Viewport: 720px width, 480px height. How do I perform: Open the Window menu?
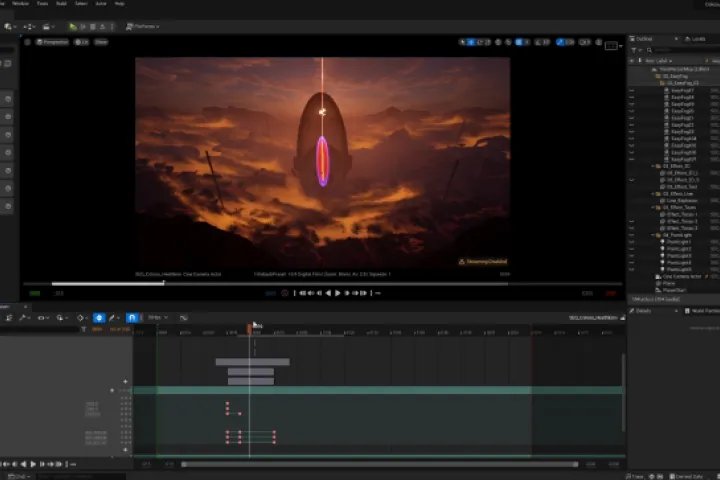[x=20, y=3]
